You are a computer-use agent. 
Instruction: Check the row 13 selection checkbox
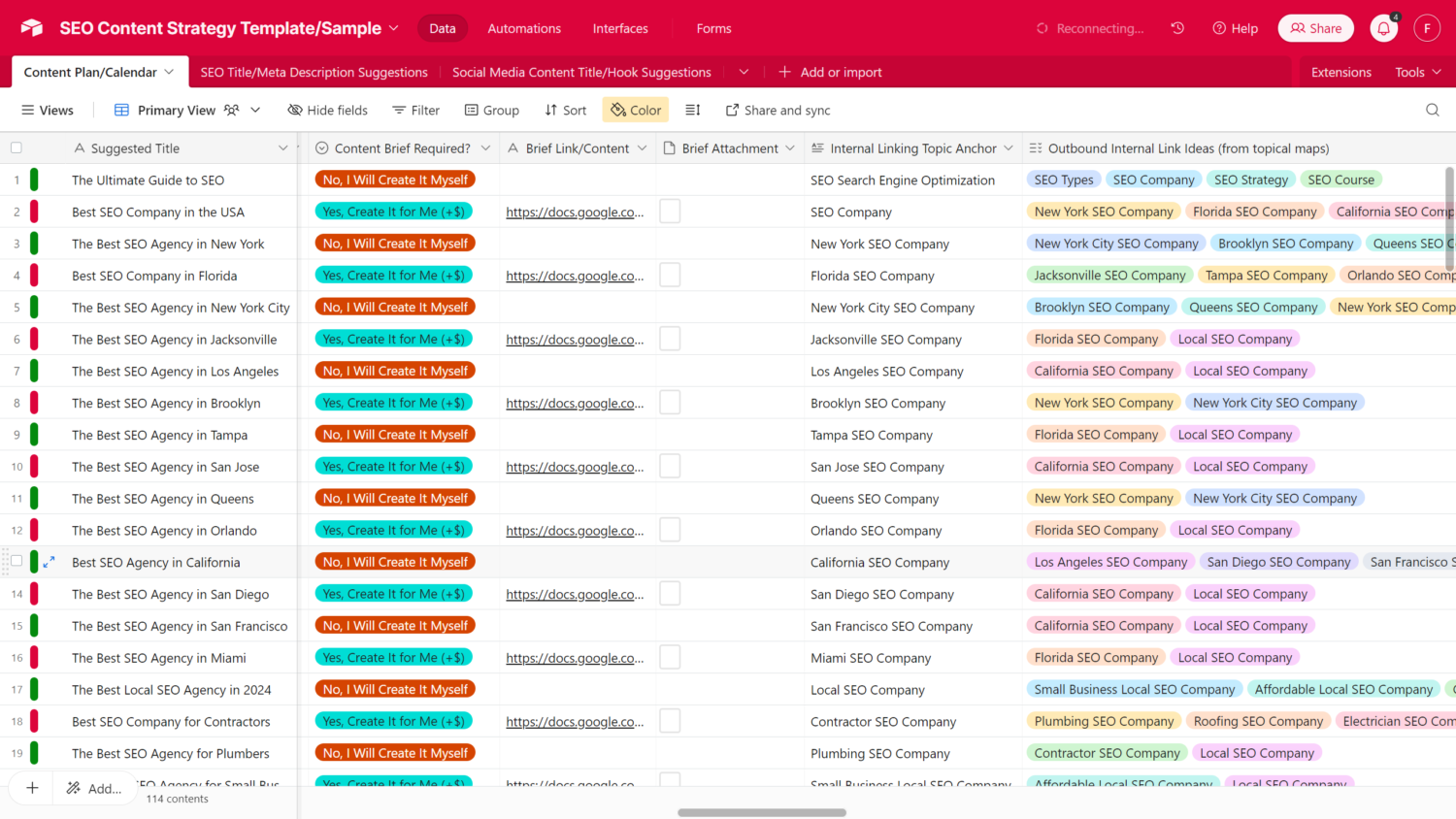pyautogui.click(x=17, y=562)
